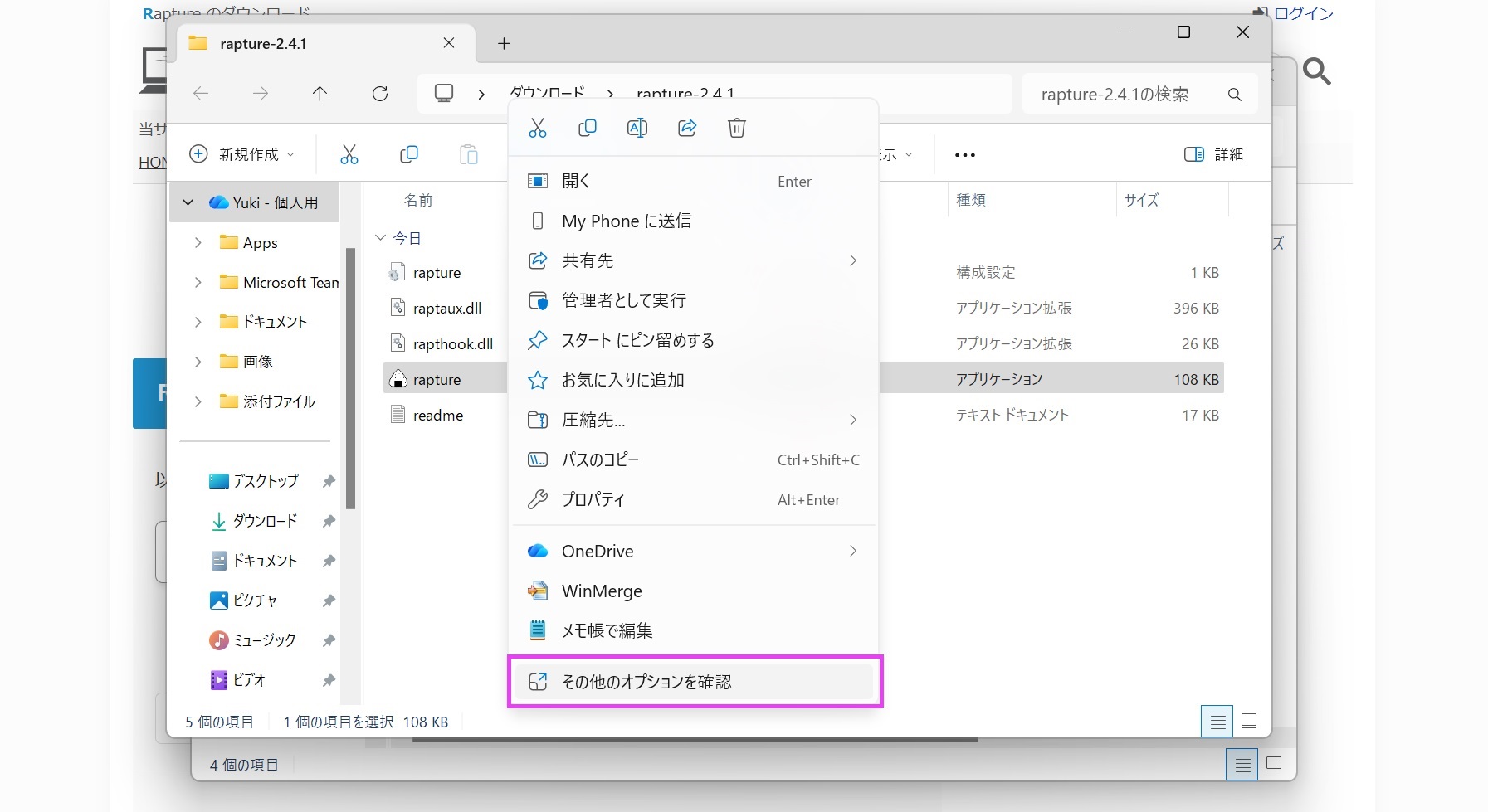1488x812 pixels.
Task: Choose その他のオプションを確認 menu entry
Action: point(646,682)
